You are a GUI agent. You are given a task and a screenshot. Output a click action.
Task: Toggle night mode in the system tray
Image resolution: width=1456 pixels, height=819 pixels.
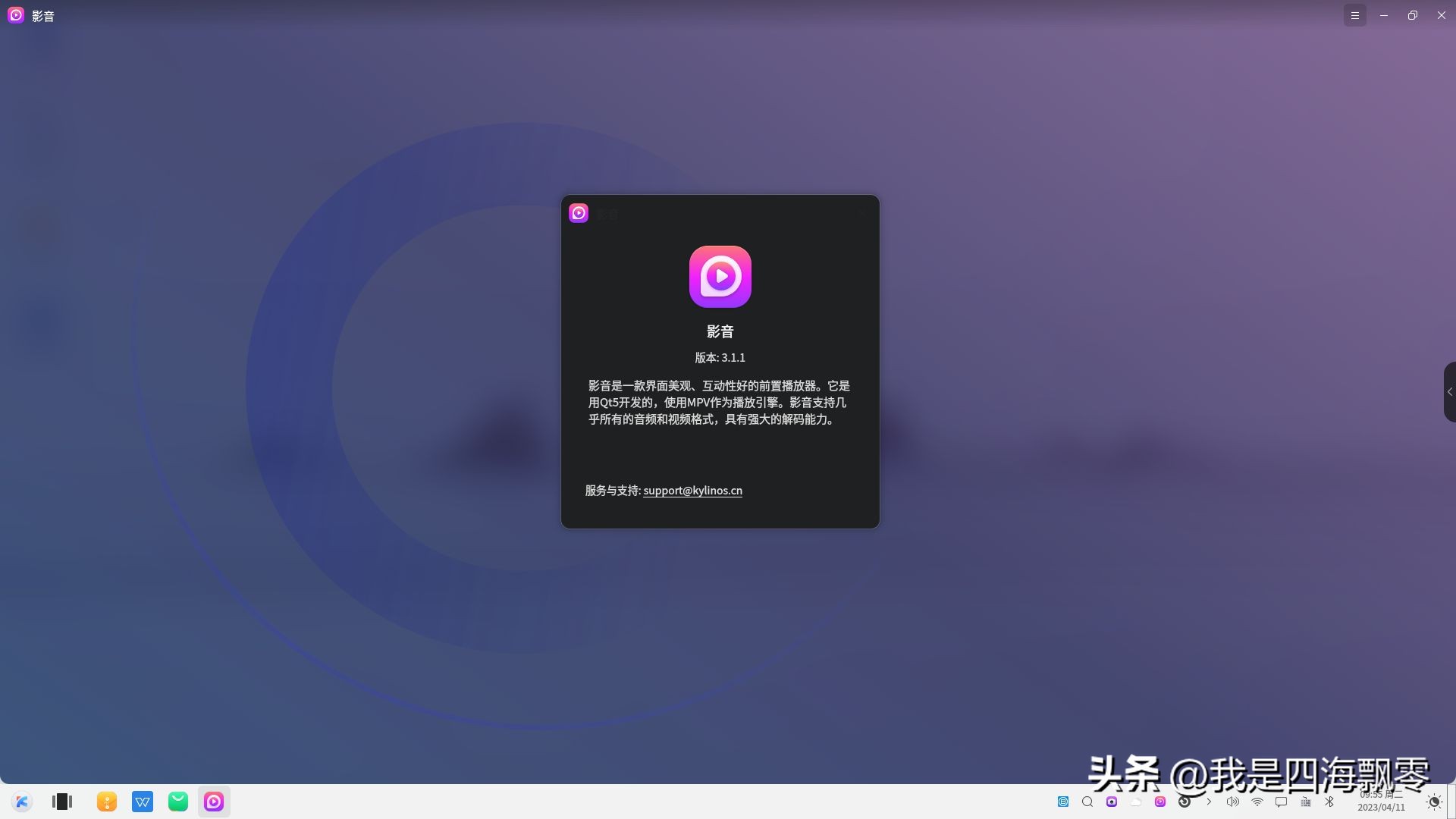point(1433,802)
